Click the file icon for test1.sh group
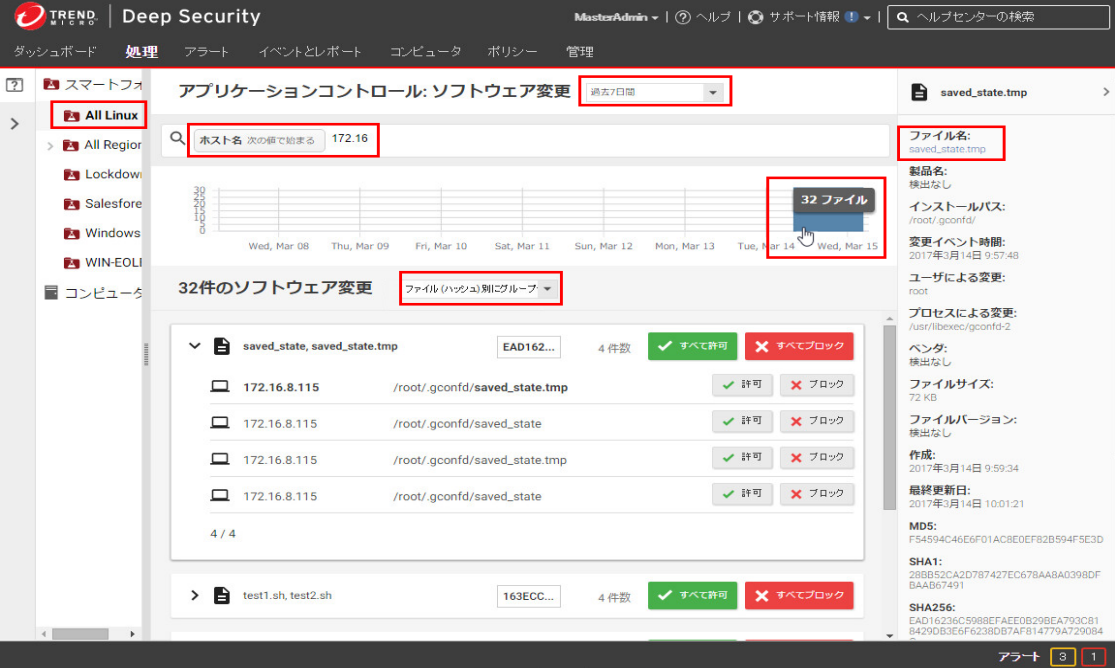 222,596
